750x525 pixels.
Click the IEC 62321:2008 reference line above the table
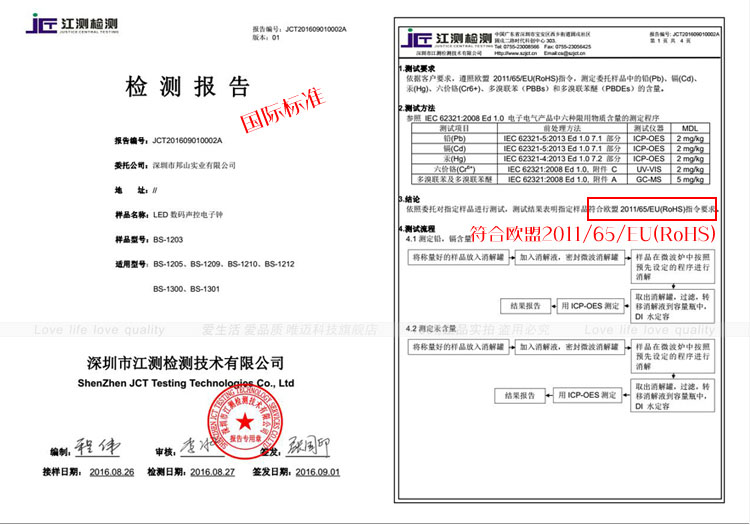[x=533, y=118]
